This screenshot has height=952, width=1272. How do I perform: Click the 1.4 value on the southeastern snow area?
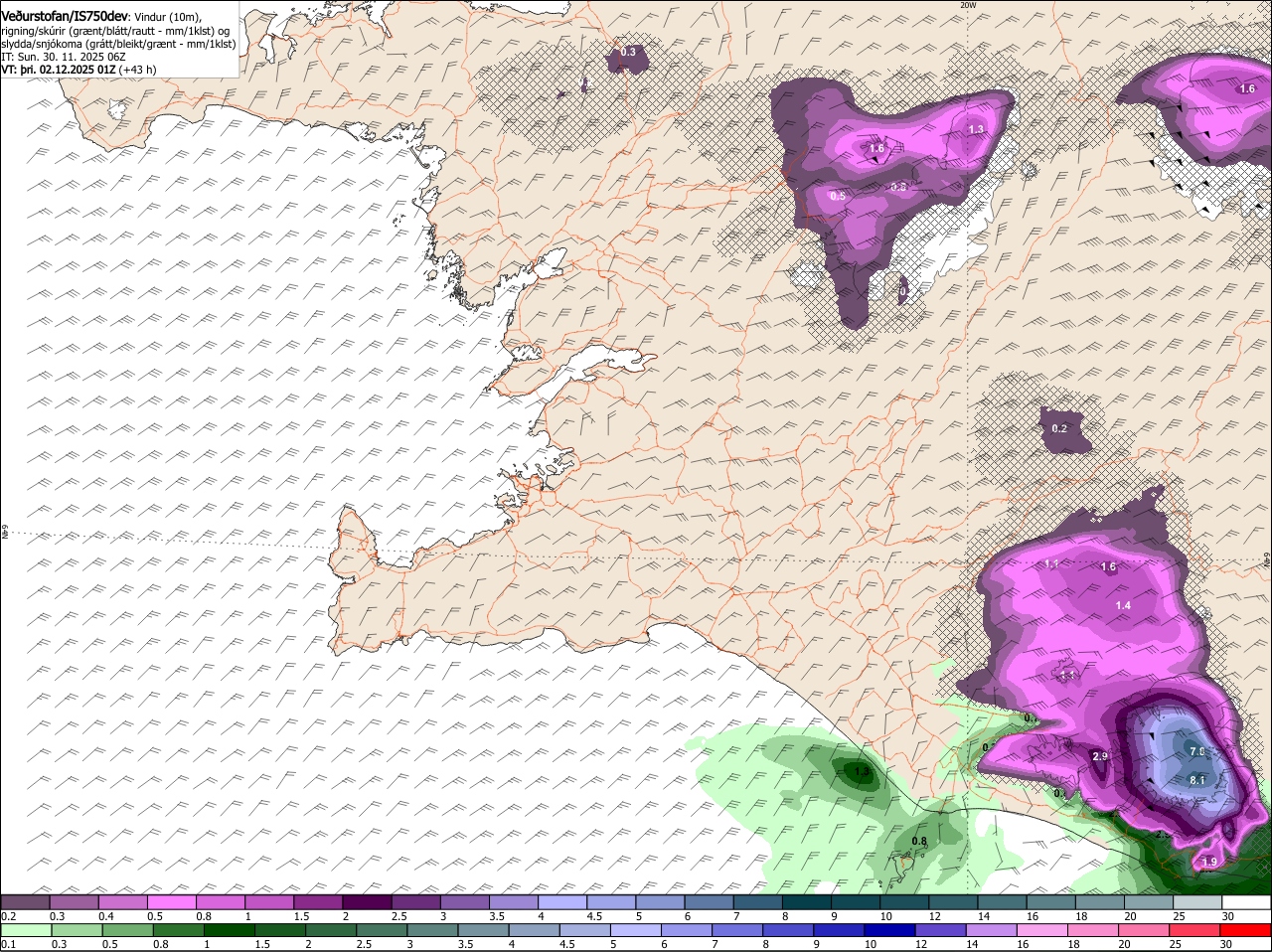click(1123, 605)
